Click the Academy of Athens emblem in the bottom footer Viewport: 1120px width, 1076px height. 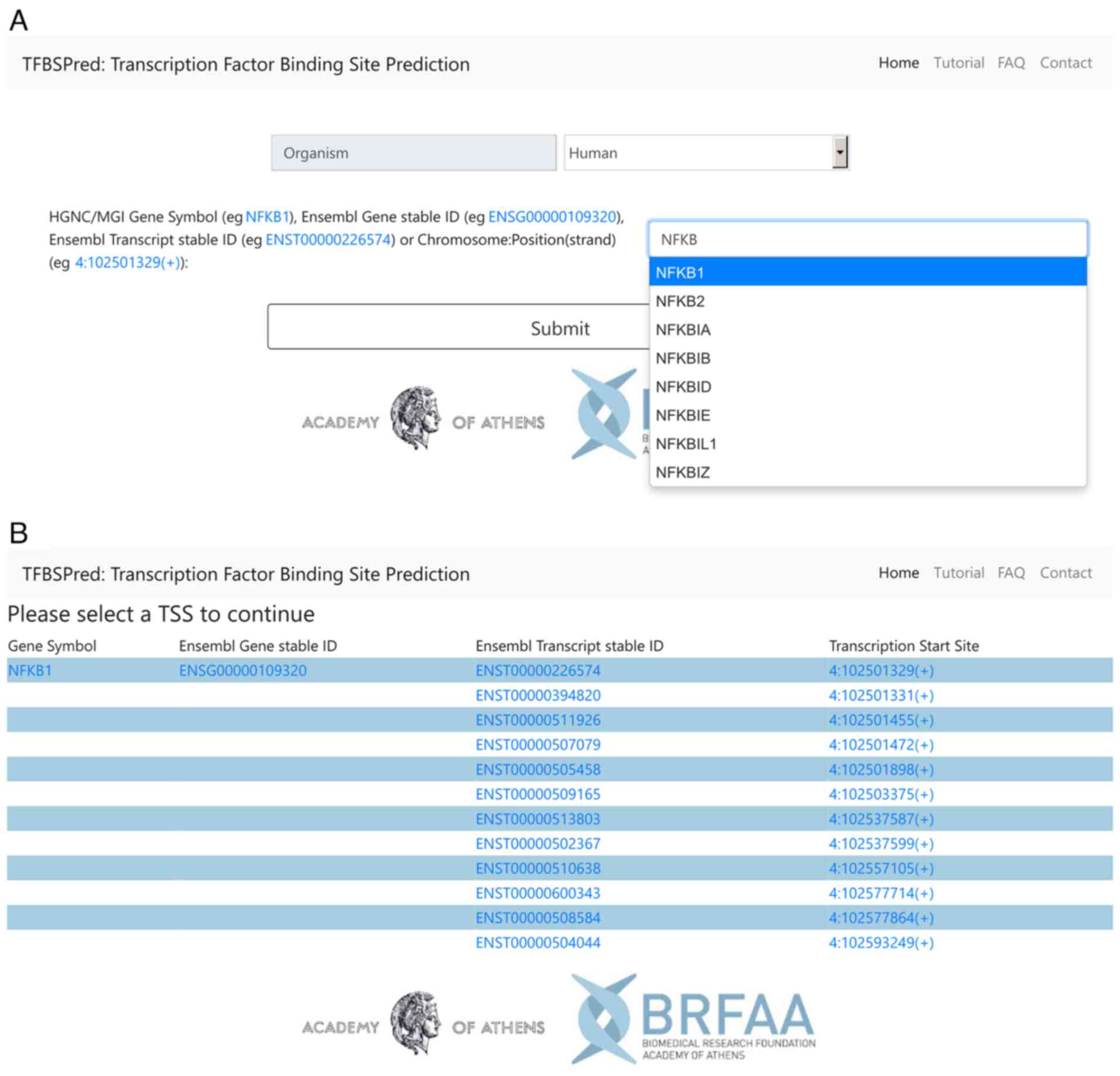click(x=416, y=1023)
